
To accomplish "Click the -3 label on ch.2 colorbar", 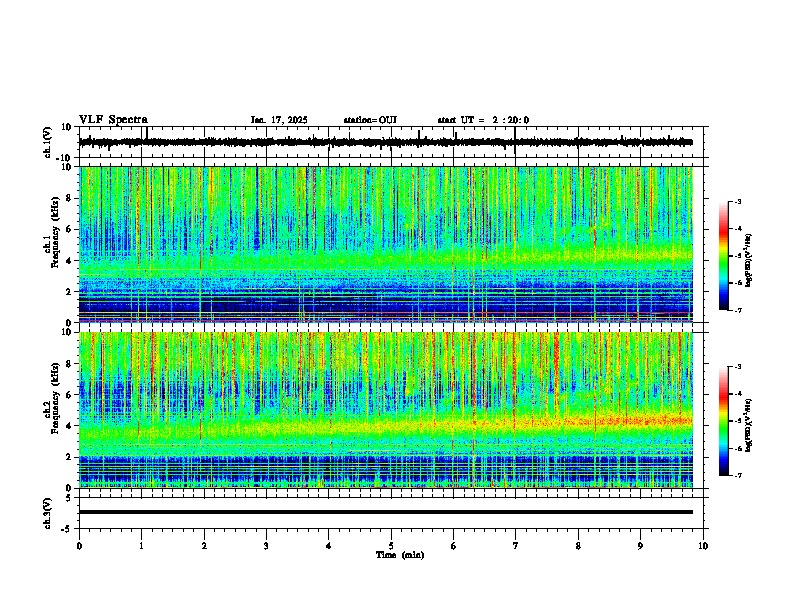I will point(737,367).
